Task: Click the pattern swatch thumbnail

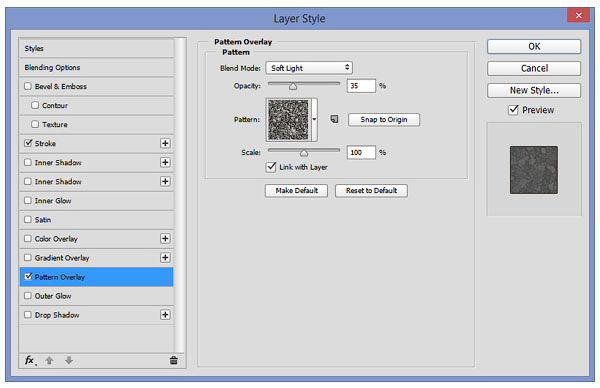Action: click(289, 119)
